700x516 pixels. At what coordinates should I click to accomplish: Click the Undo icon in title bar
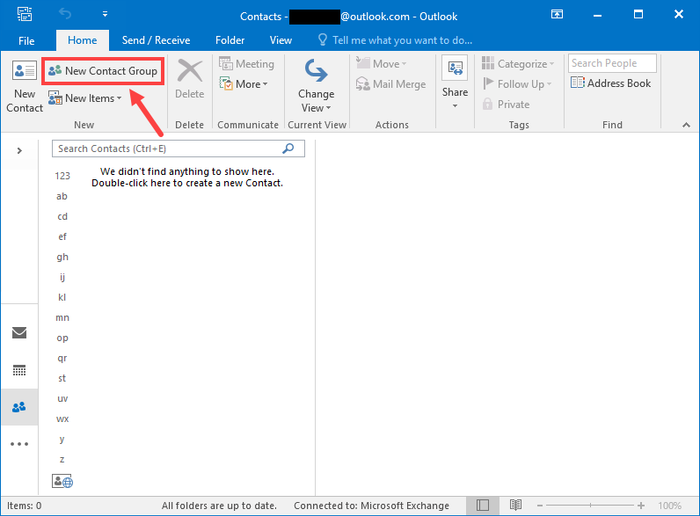point(66,16)
